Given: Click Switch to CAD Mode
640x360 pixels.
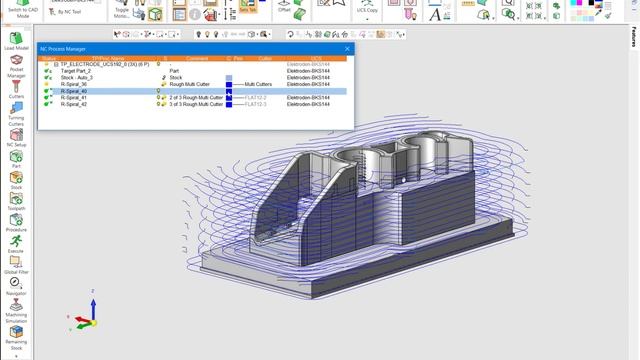Looking at the screenshot, I should click(x=23, y=10).
